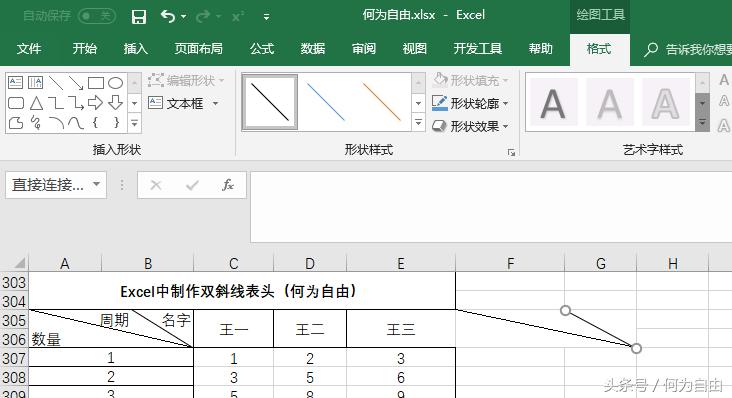Select the scribble shape tool

(x=35, y=123)
